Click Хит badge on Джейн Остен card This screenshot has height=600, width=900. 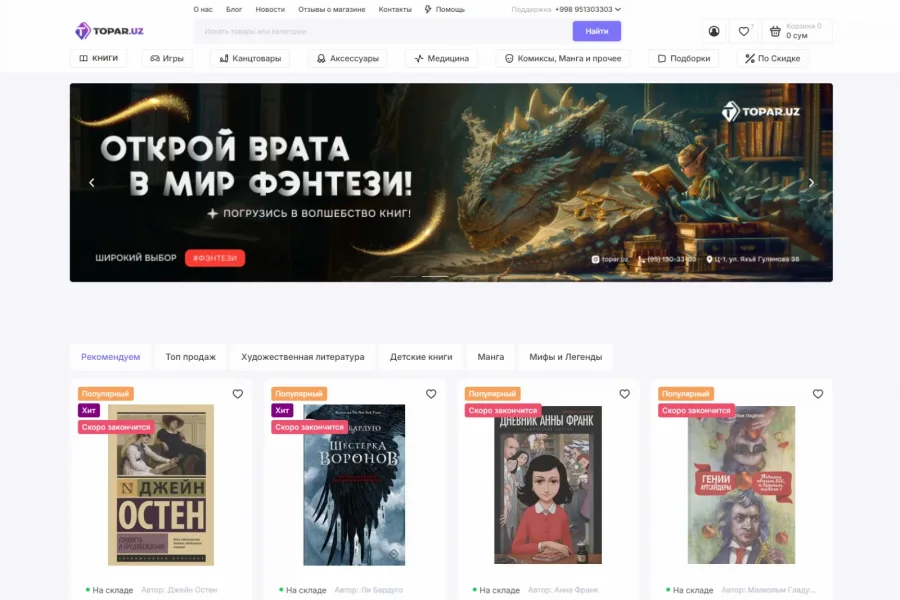89,411
